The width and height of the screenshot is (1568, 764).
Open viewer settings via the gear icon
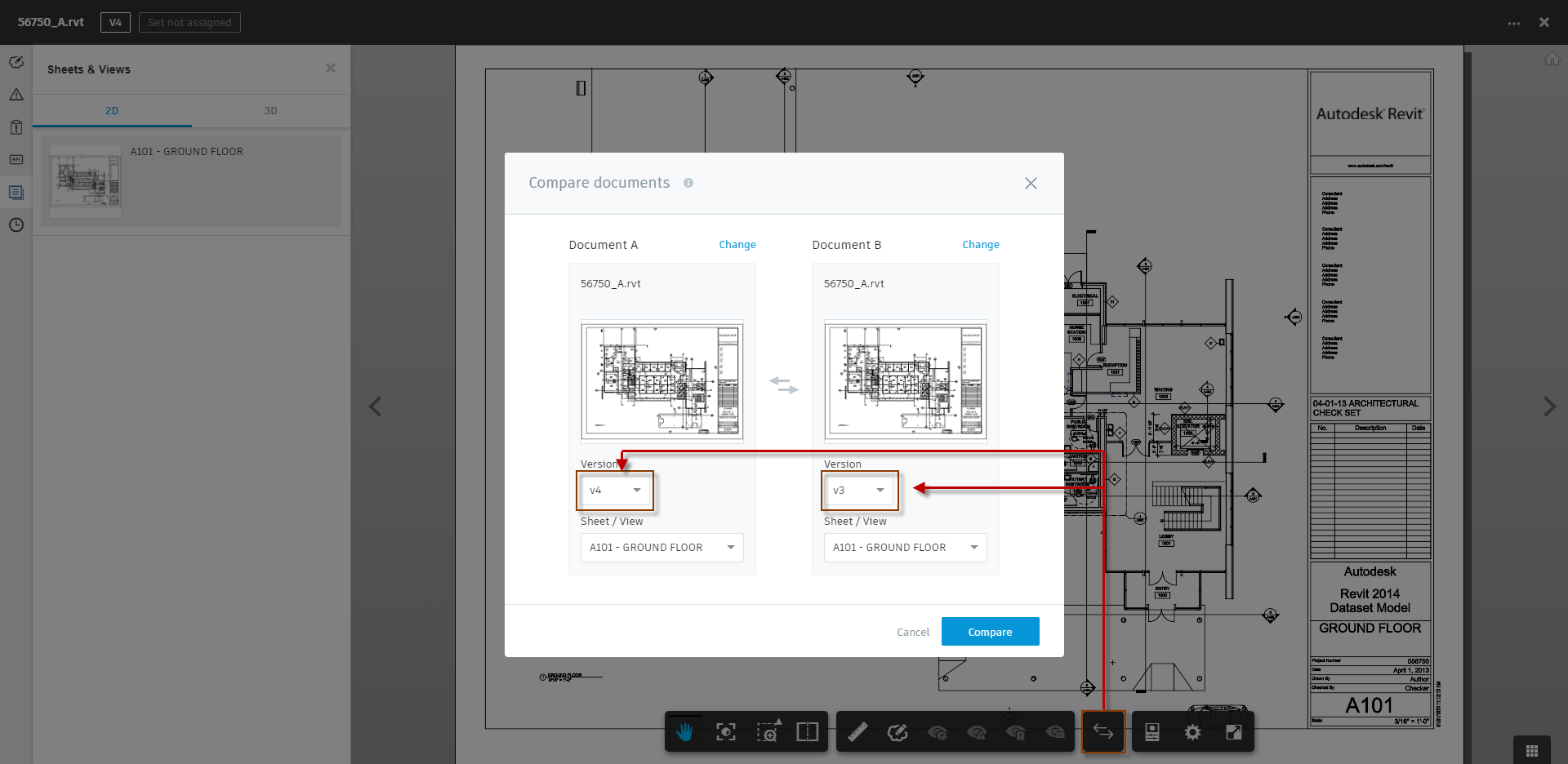tap(1192, 731)
